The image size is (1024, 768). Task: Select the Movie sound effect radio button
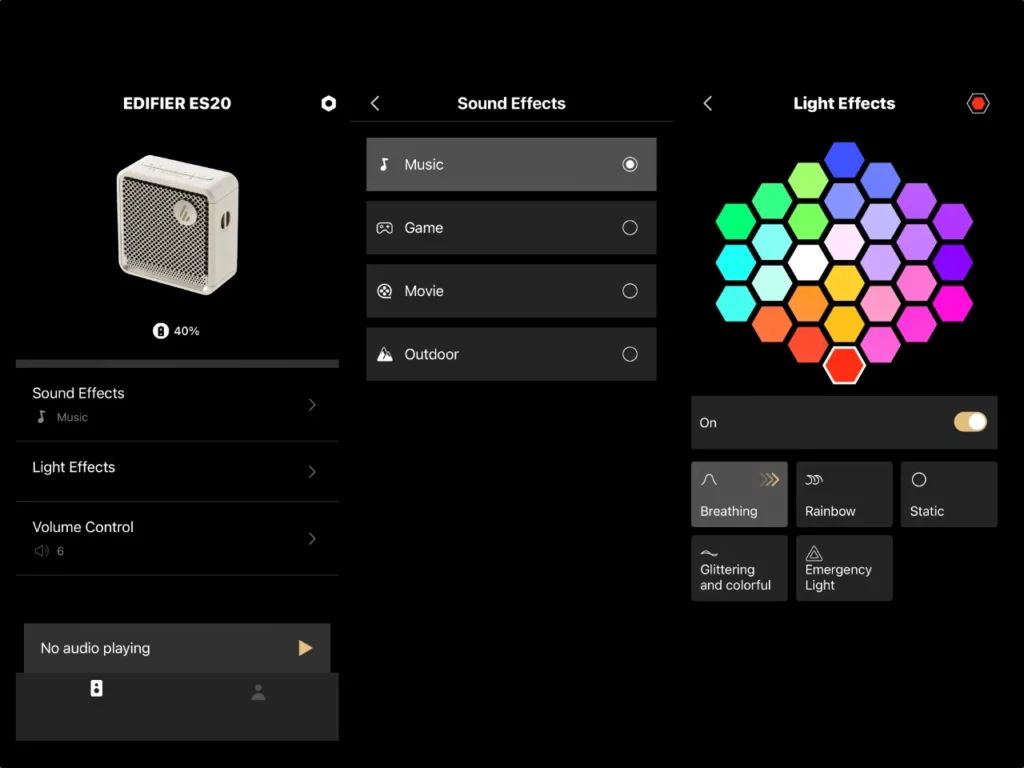(x=629, y=291)
